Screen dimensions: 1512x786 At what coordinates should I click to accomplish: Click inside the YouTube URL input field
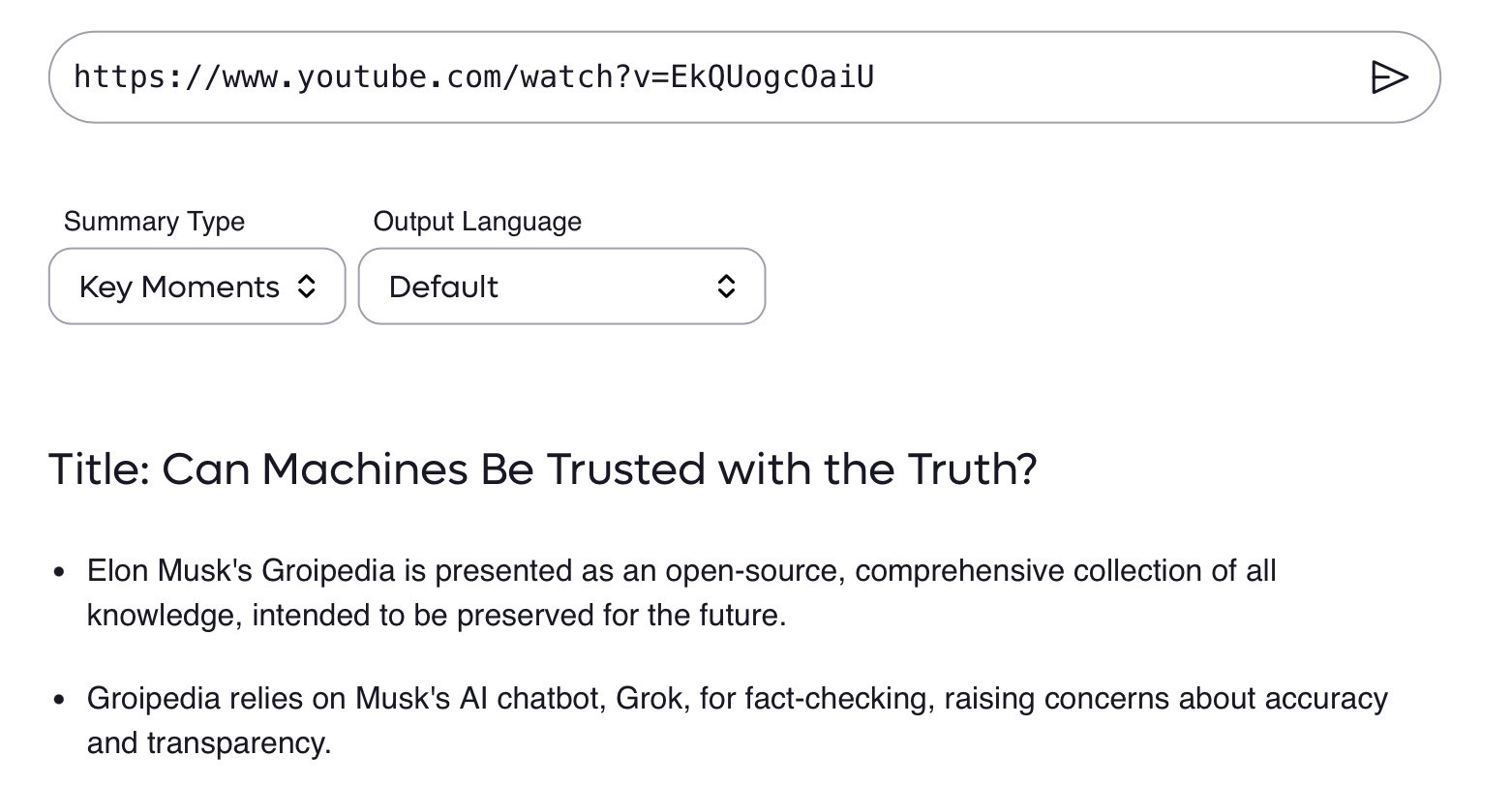pos(1065,77)
